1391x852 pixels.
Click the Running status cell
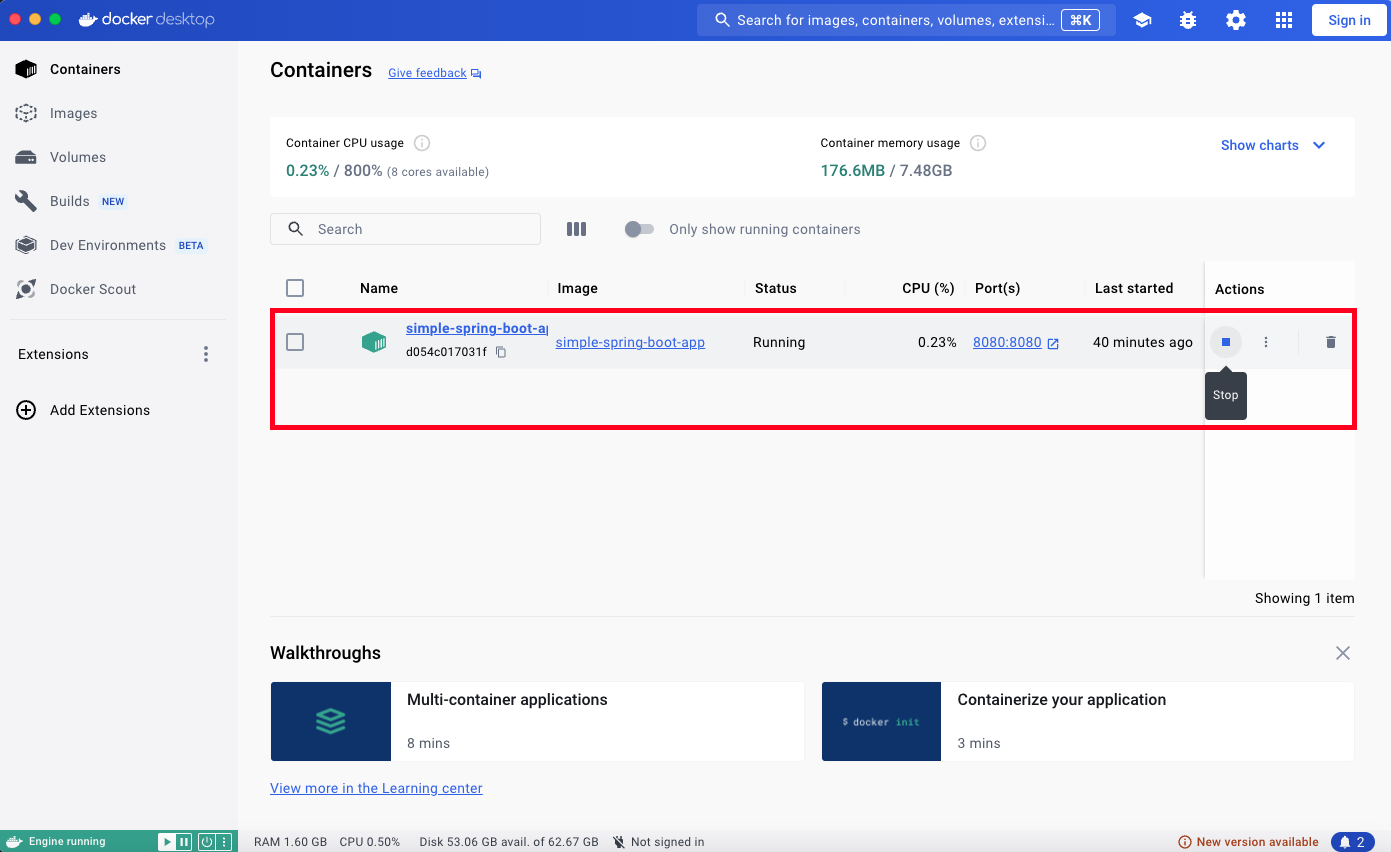coord(779,342)
